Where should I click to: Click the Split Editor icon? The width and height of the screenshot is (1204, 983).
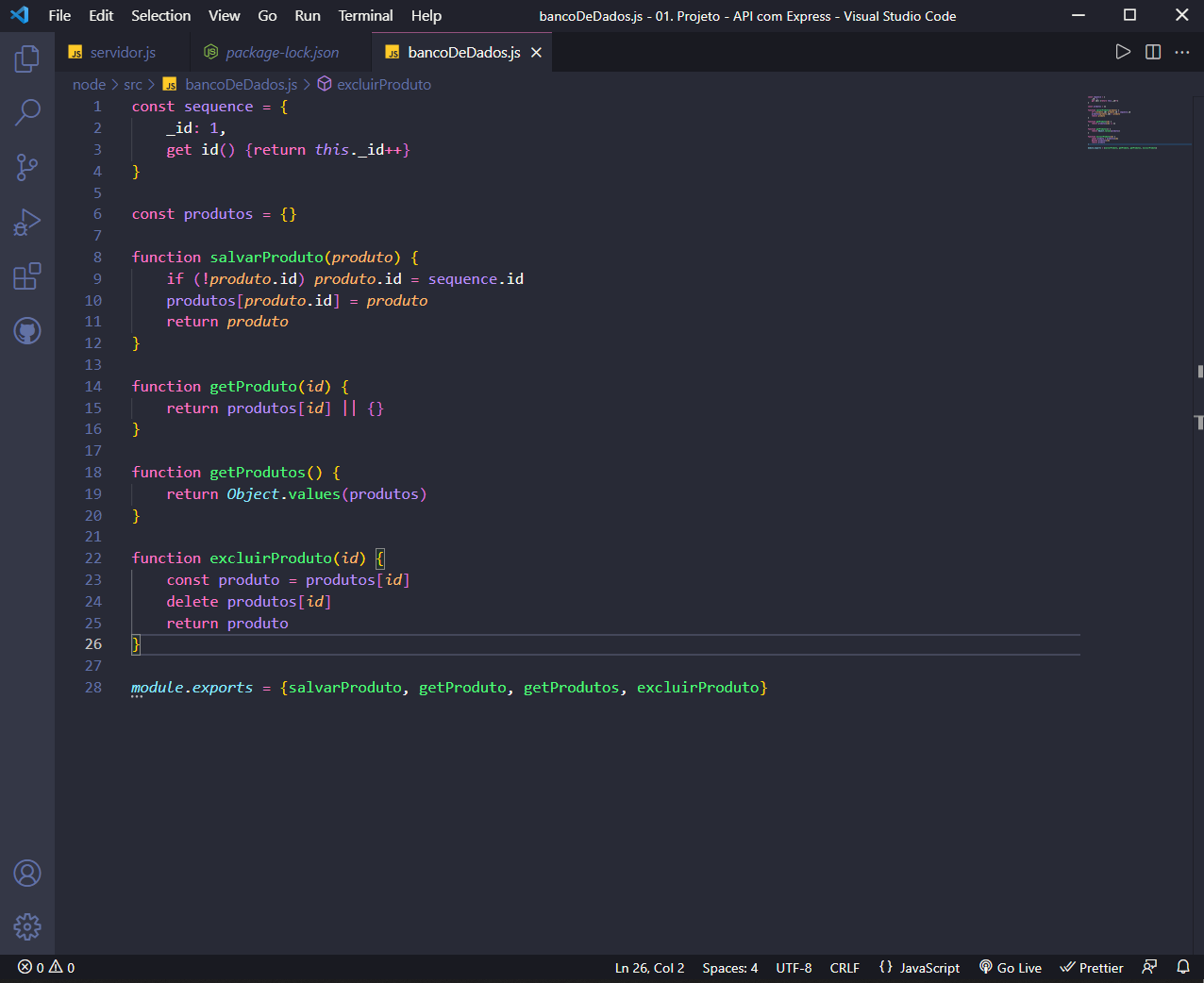point(1152,53)
